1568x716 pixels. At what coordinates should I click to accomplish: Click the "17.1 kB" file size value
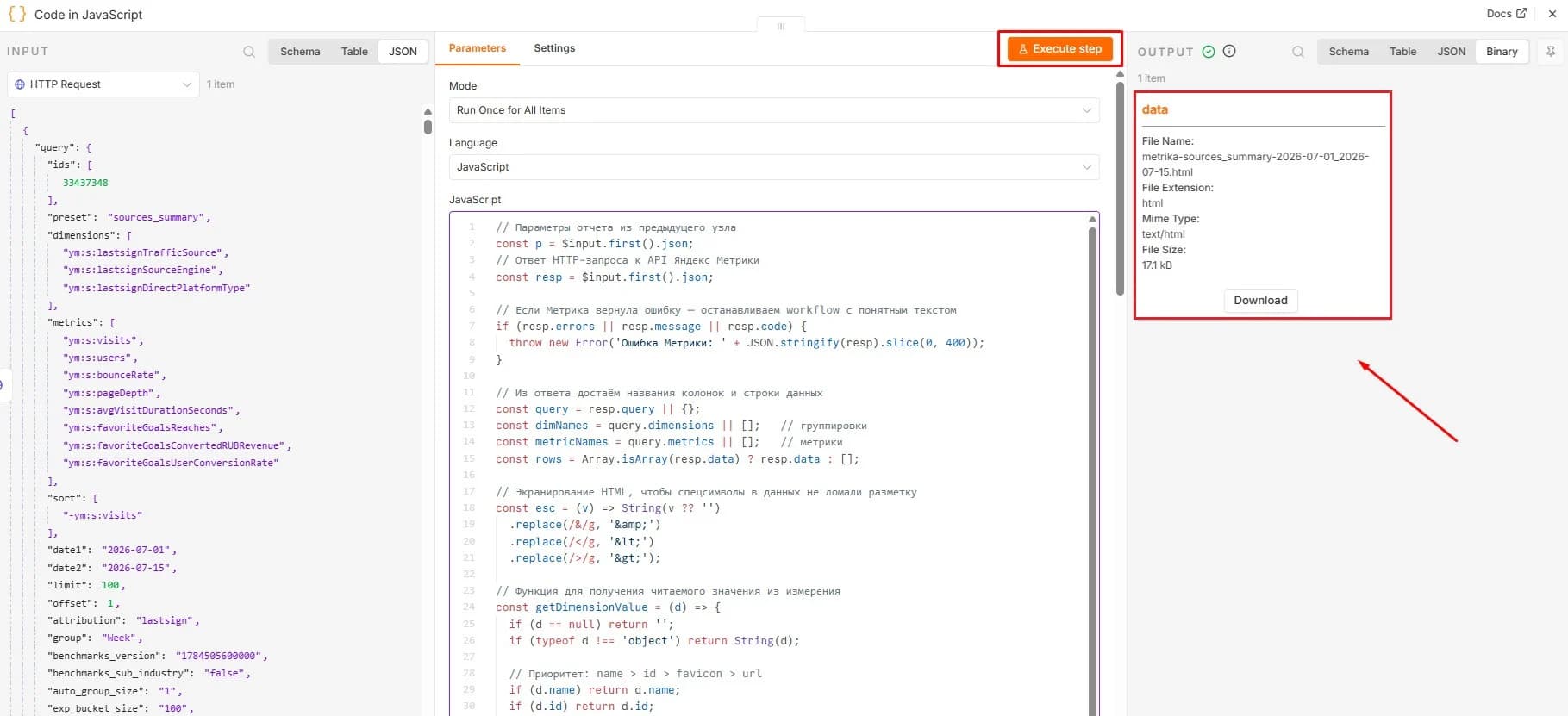coord(1157,265)
